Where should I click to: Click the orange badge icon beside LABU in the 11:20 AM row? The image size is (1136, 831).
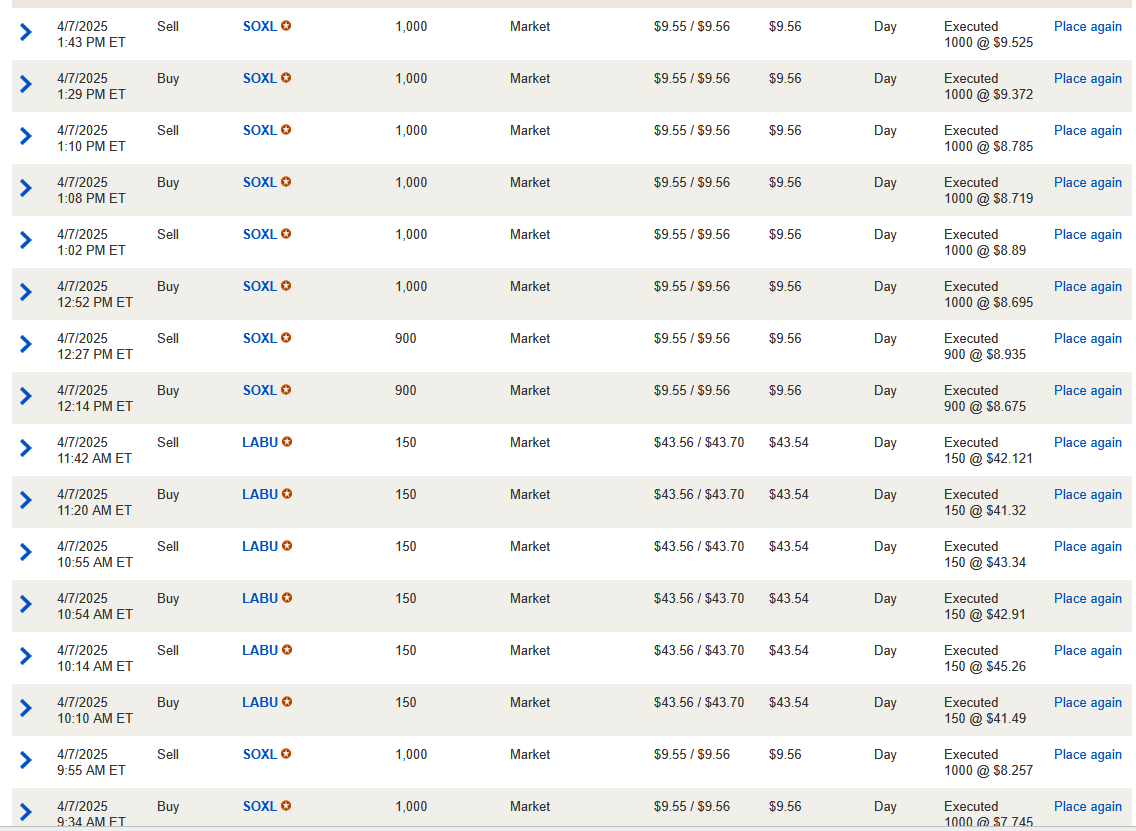[x=287, y=495]
